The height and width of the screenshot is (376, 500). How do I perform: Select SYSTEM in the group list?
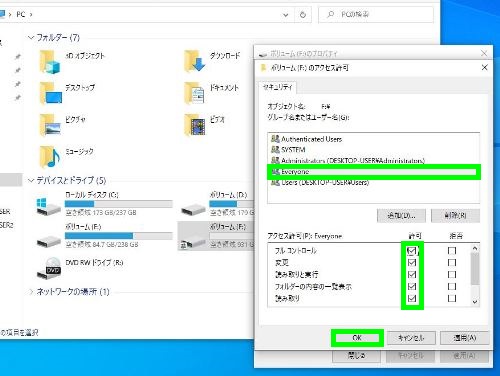pos(374,150)
